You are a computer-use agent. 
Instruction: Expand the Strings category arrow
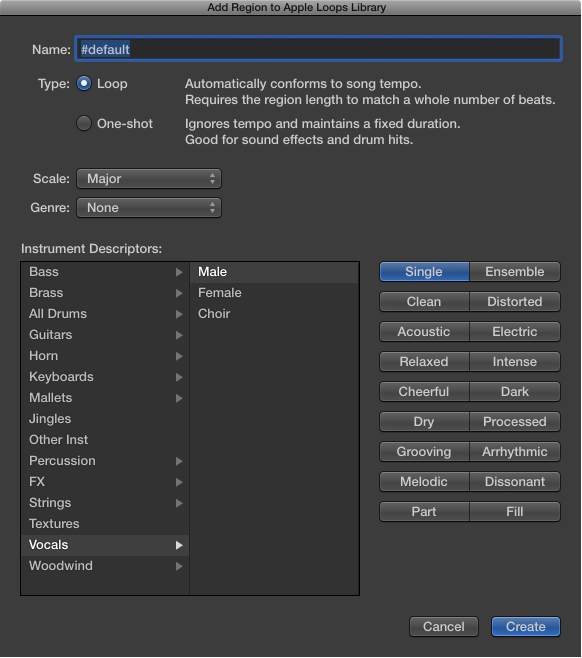(179, 503)
